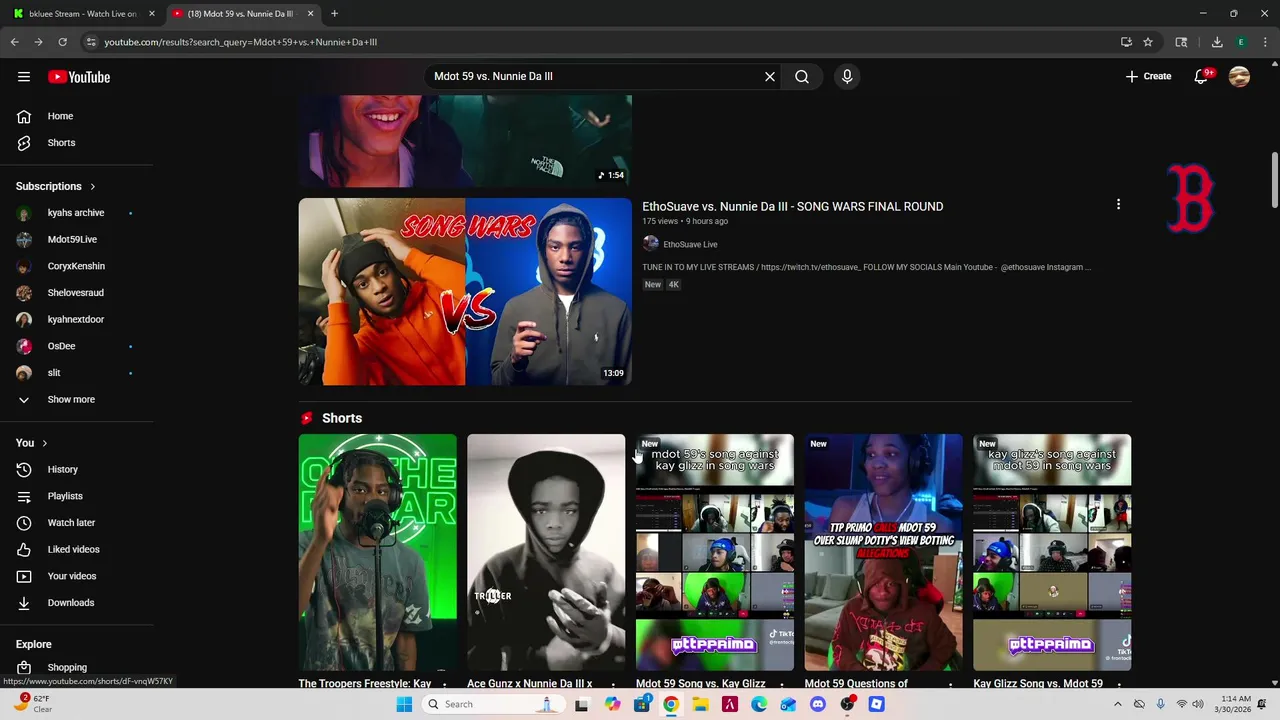Open Roblox from the taskbar
This screenshot has width=1280, height=720.
pos(877,704)
